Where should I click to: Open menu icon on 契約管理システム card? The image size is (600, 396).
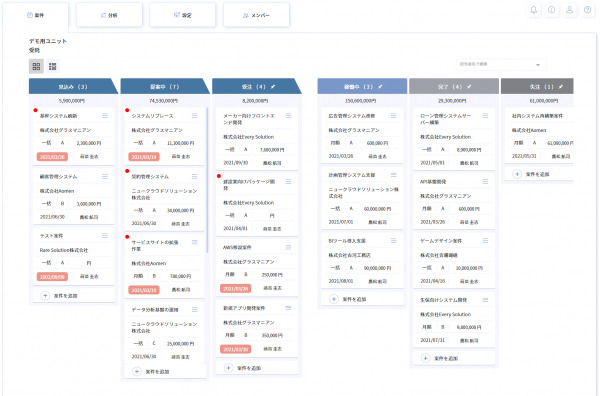pos(195,176)
